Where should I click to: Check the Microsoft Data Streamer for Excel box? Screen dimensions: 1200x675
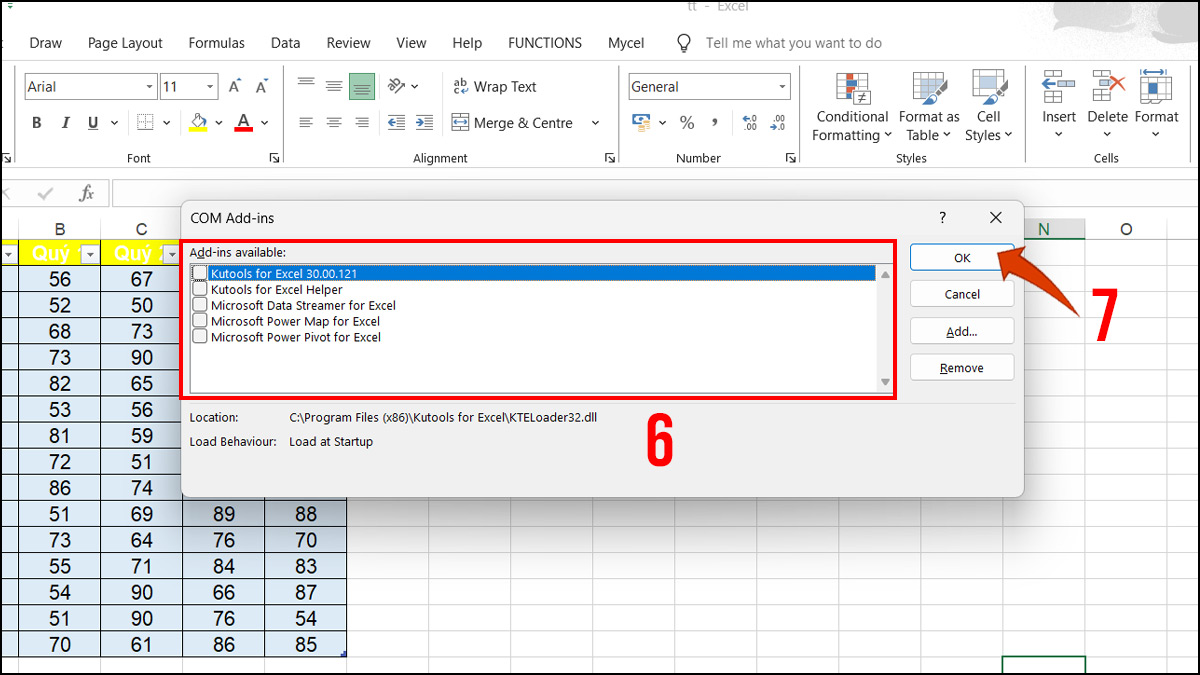[197, 305]
